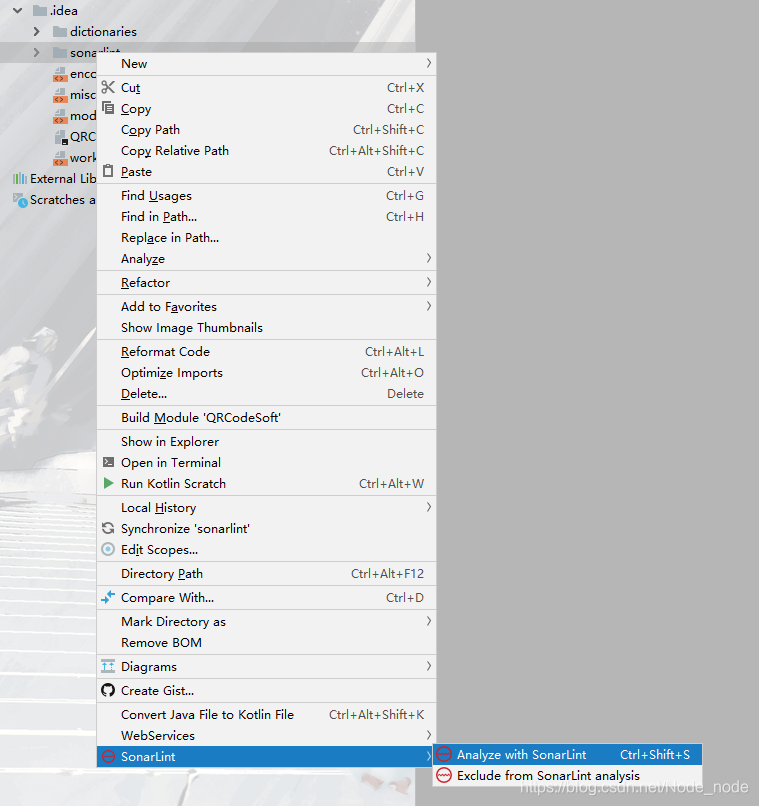Select the dictionaries tree item label
Viewport: 759px width, 806px height.
click(103, 31)
